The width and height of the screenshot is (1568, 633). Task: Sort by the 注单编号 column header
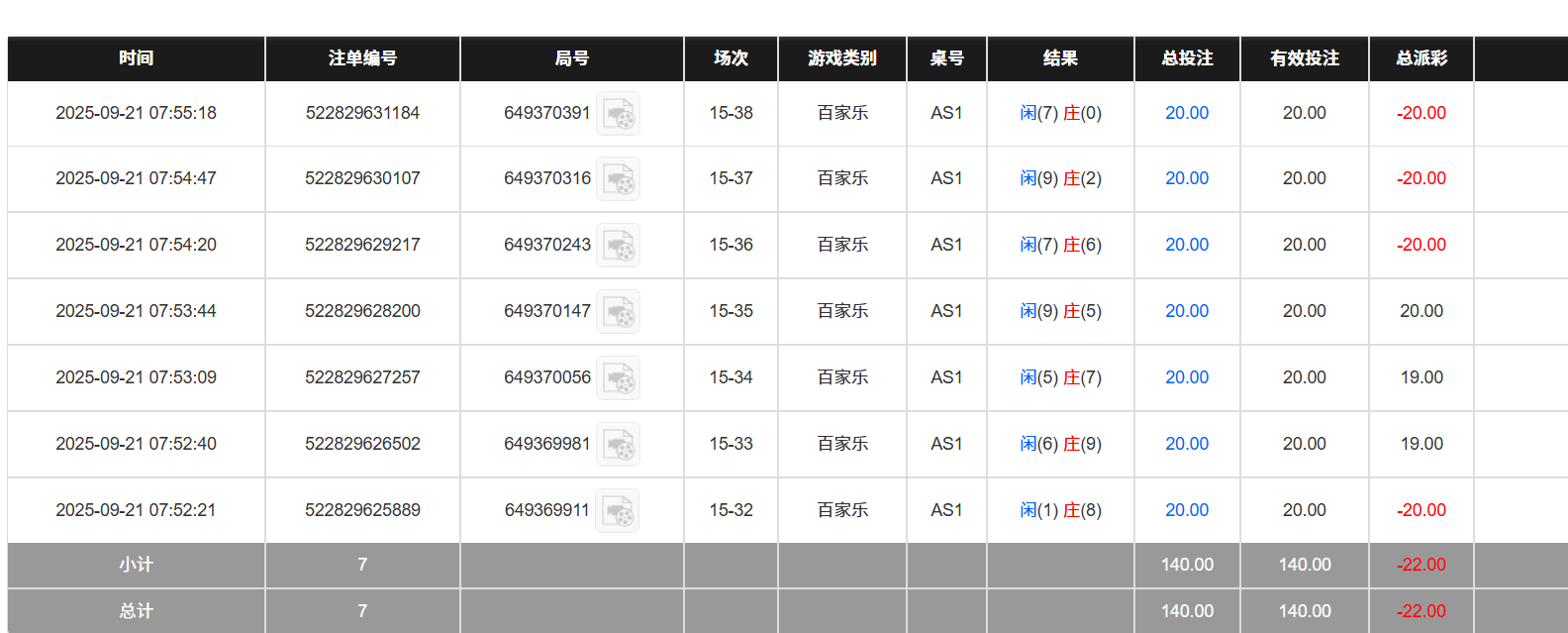pos(362,58)
